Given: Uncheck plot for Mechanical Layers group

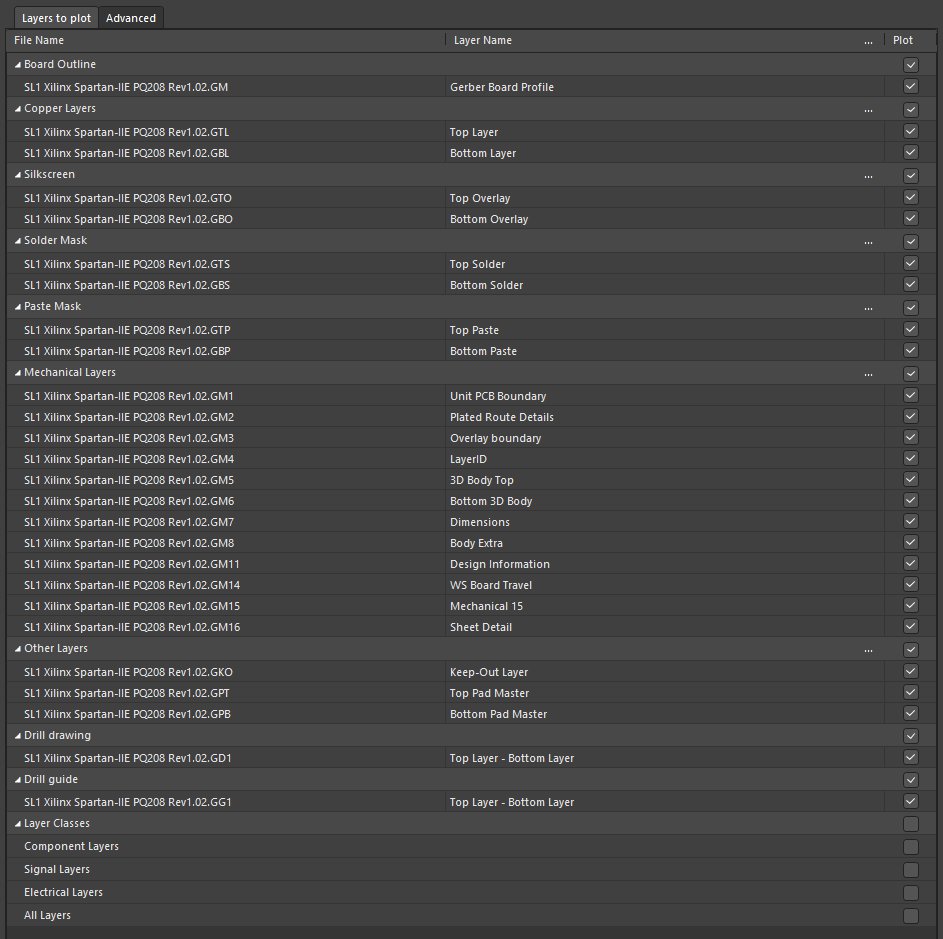Looking at the screenshot, I should 911,374.
